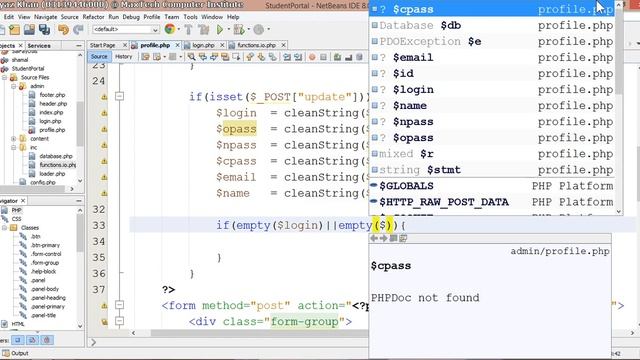
Task: Click back arrow in documentation popup
Action: [373, 238]
